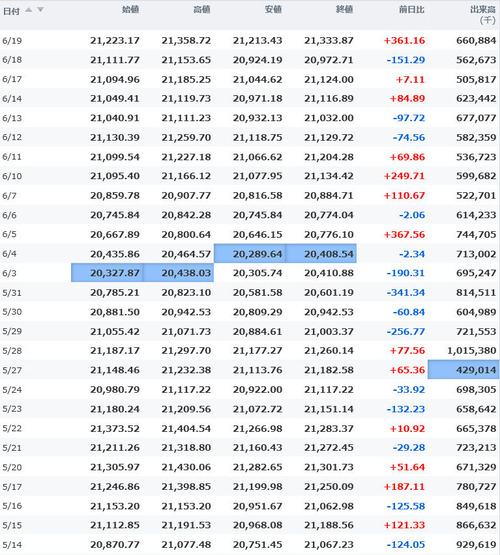Click the 安値 column header

(x=273, y=9)
